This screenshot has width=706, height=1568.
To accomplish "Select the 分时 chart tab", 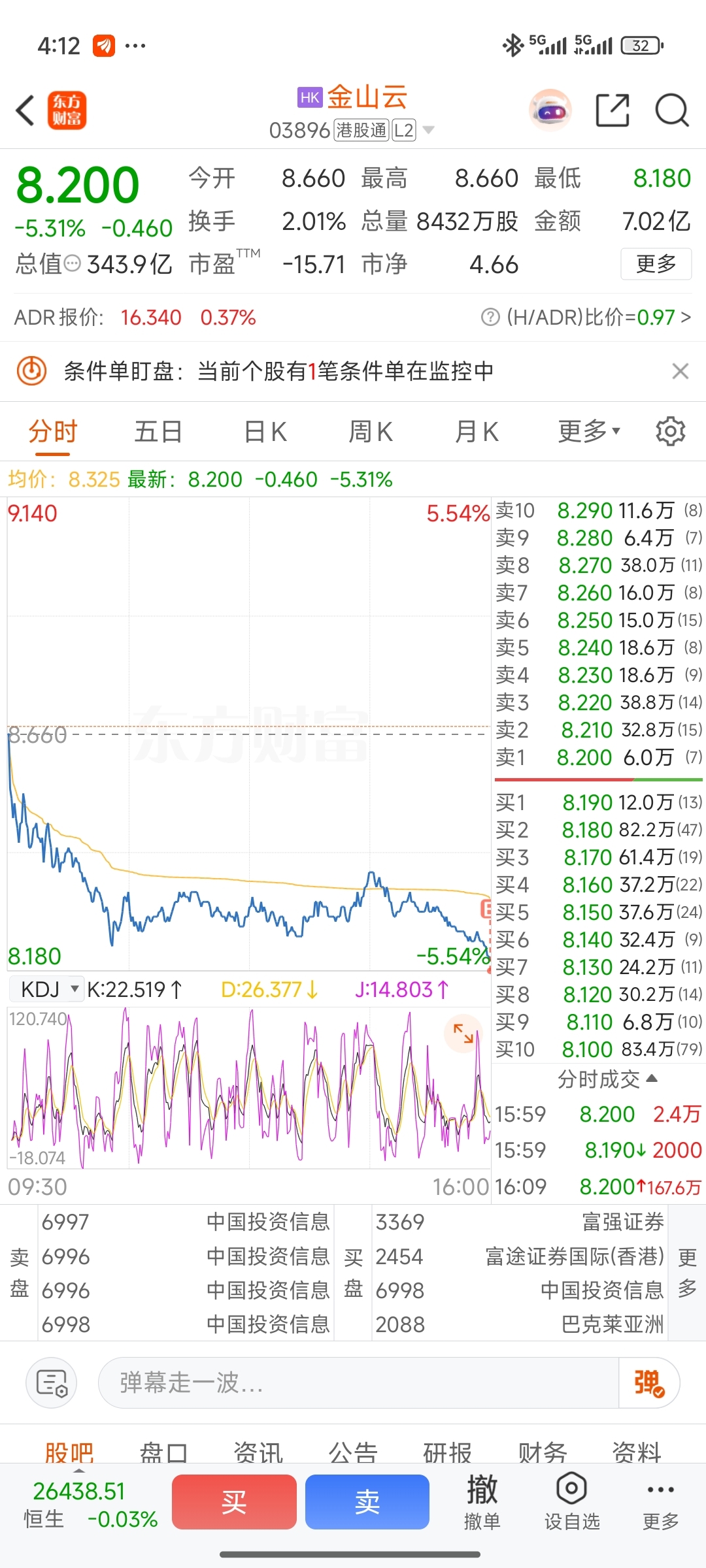I will point(53,432).
